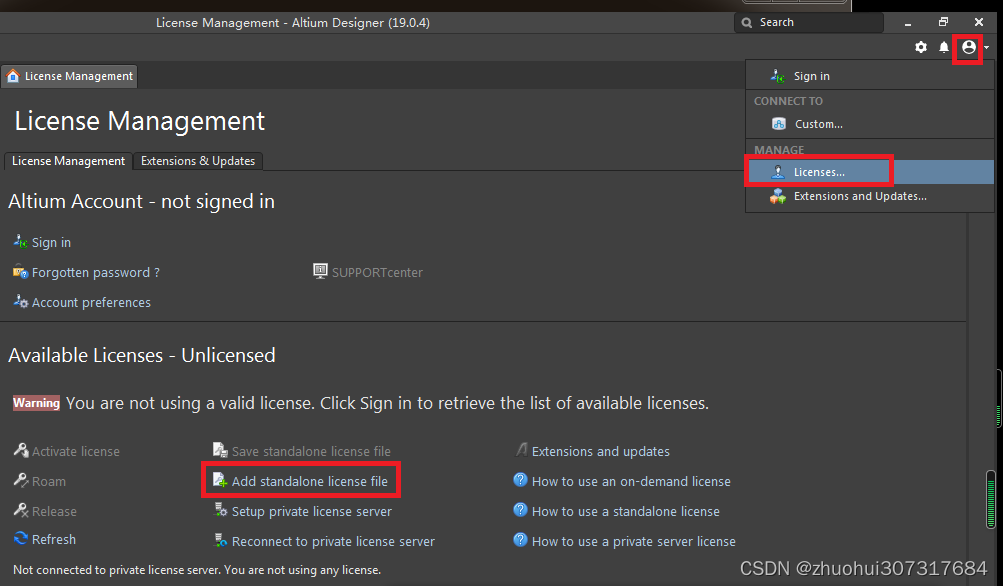Image resolution: width=1004 pixels, height=586 pixels.
Task: Click the settings gear icon
Action: 921,47
